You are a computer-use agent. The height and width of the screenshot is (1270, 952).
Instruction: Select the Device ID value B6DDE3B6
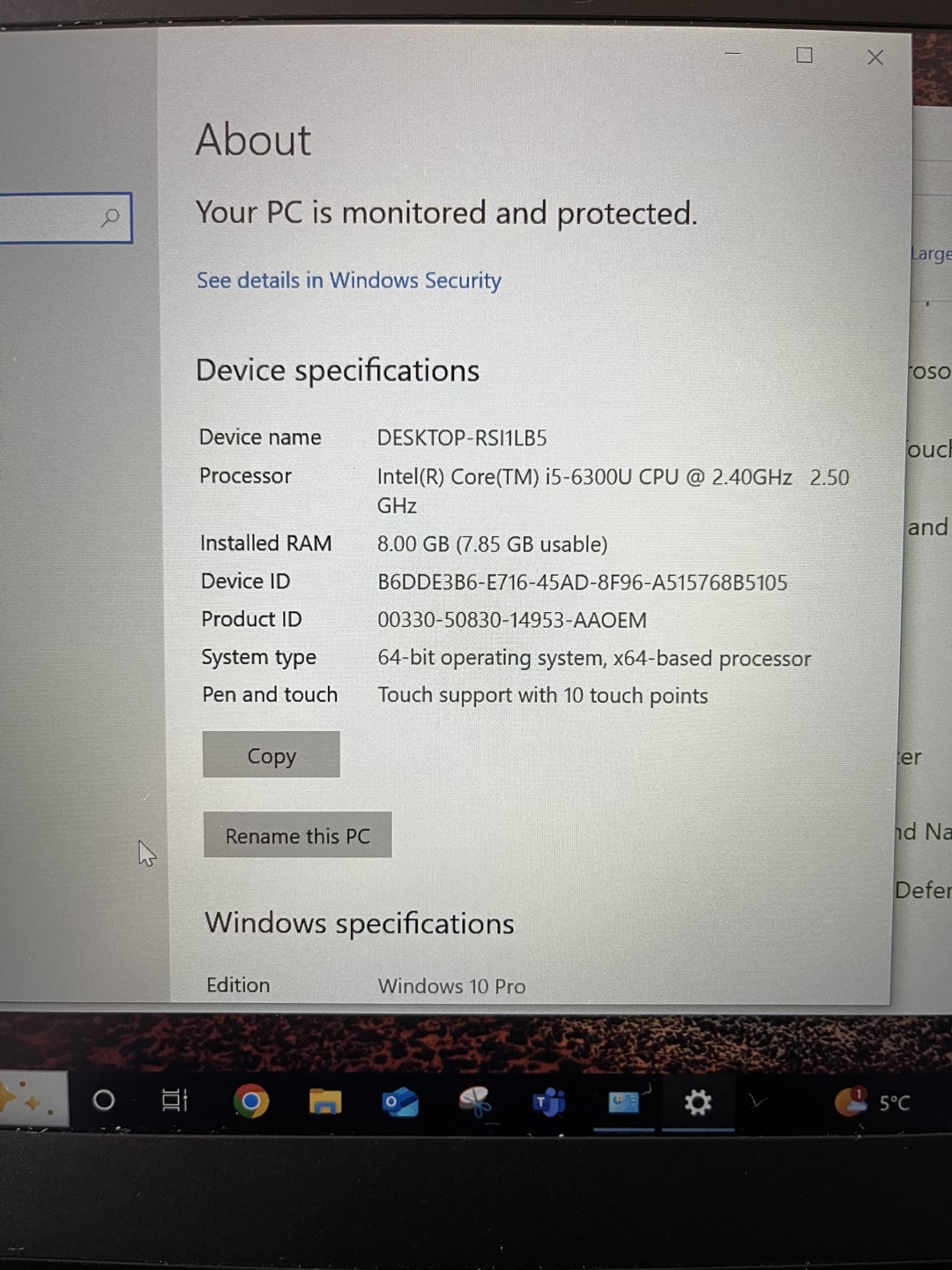tap(583, 582)
